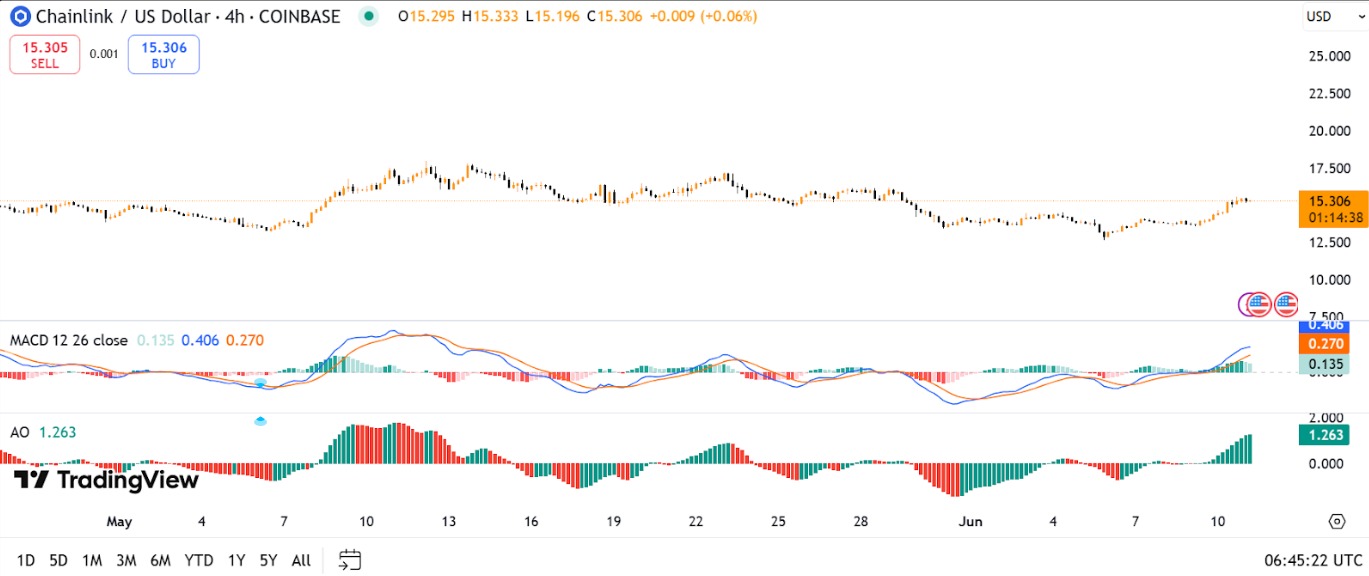Screen dimensions: 1369x576
Task: Open the go-to-date calendar icon
Action: point(350,560)
